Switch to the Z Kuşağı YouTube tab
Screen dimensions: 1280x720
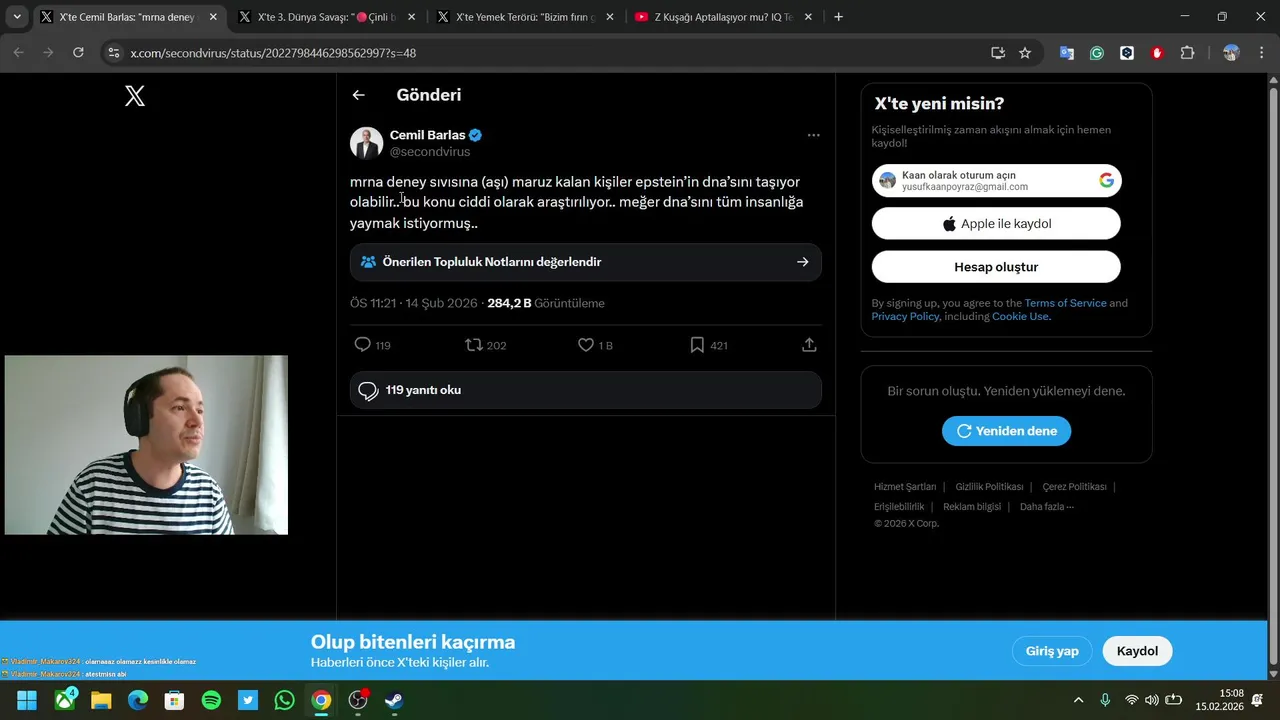(724, 17)
